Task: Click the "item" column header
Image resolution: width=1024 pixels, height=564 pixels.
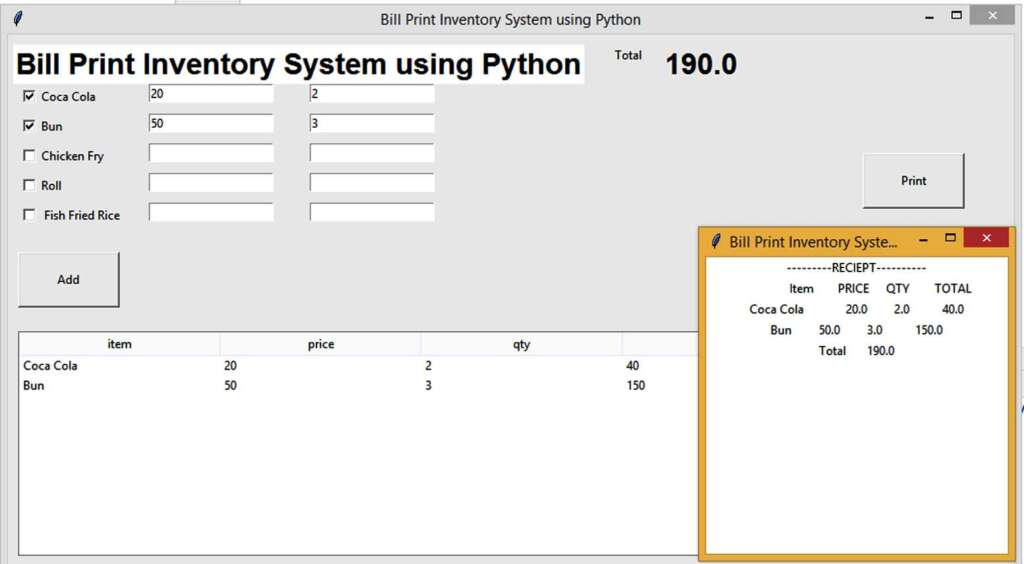Action: click(x=119, y=344)
